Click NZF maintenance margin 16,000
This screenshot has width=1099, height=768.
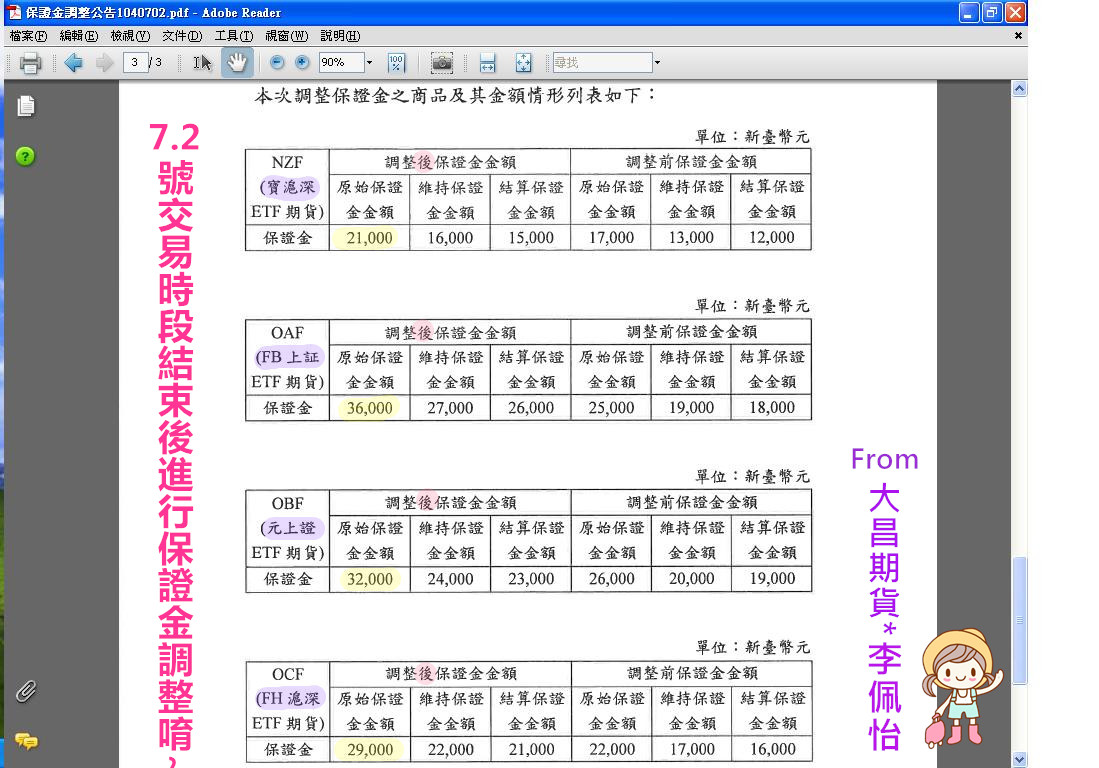pyautogui.click(x=450, y=238)
